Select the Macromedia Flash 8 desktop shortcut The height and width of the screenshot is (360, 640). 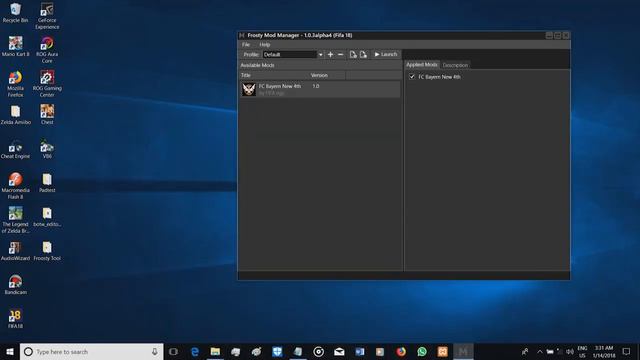click(16, 186)
